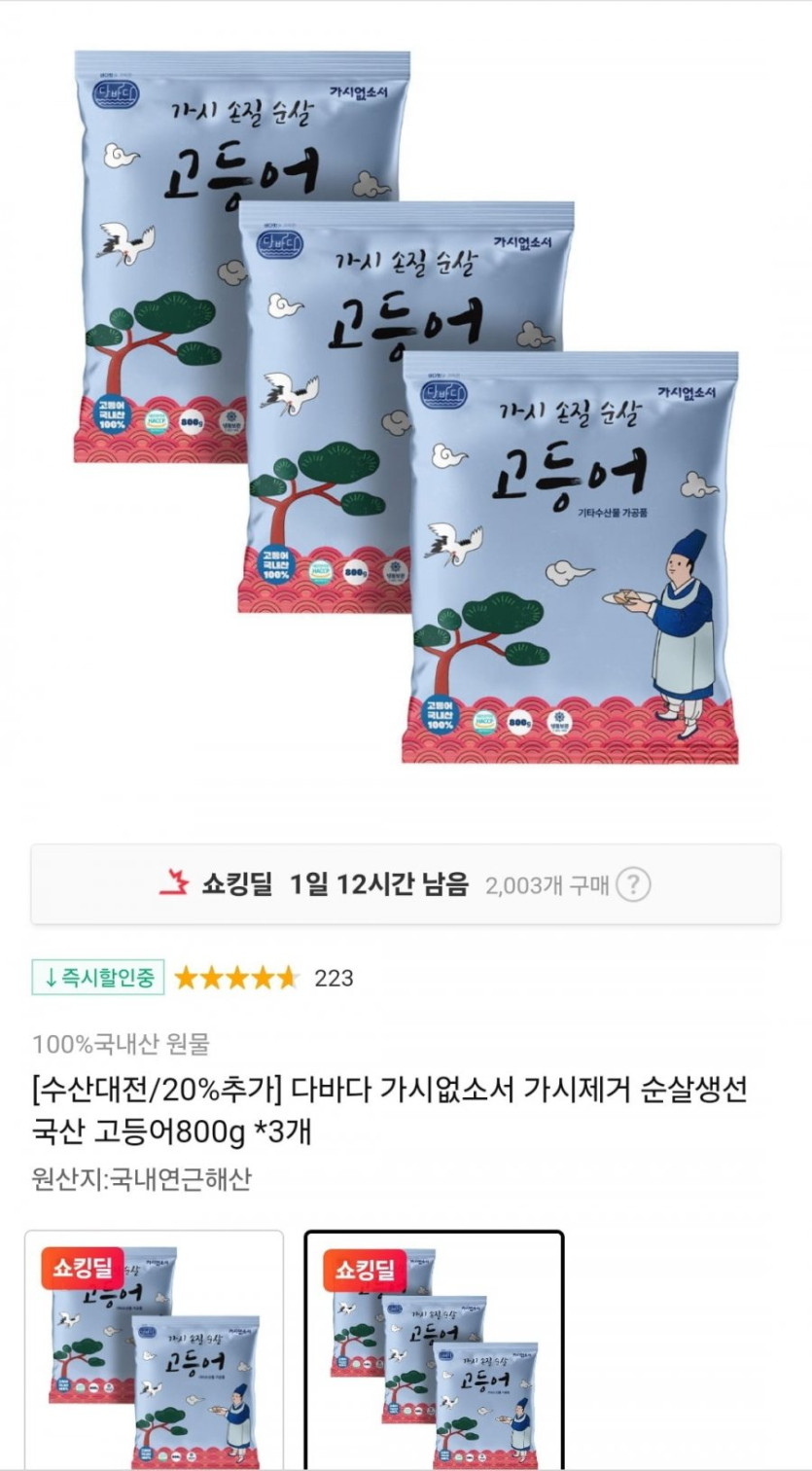The width and height of the screenshot is (812, 1471).
Task: Click the red 쇼킹딜 logo icon
Action: [173, 883]
